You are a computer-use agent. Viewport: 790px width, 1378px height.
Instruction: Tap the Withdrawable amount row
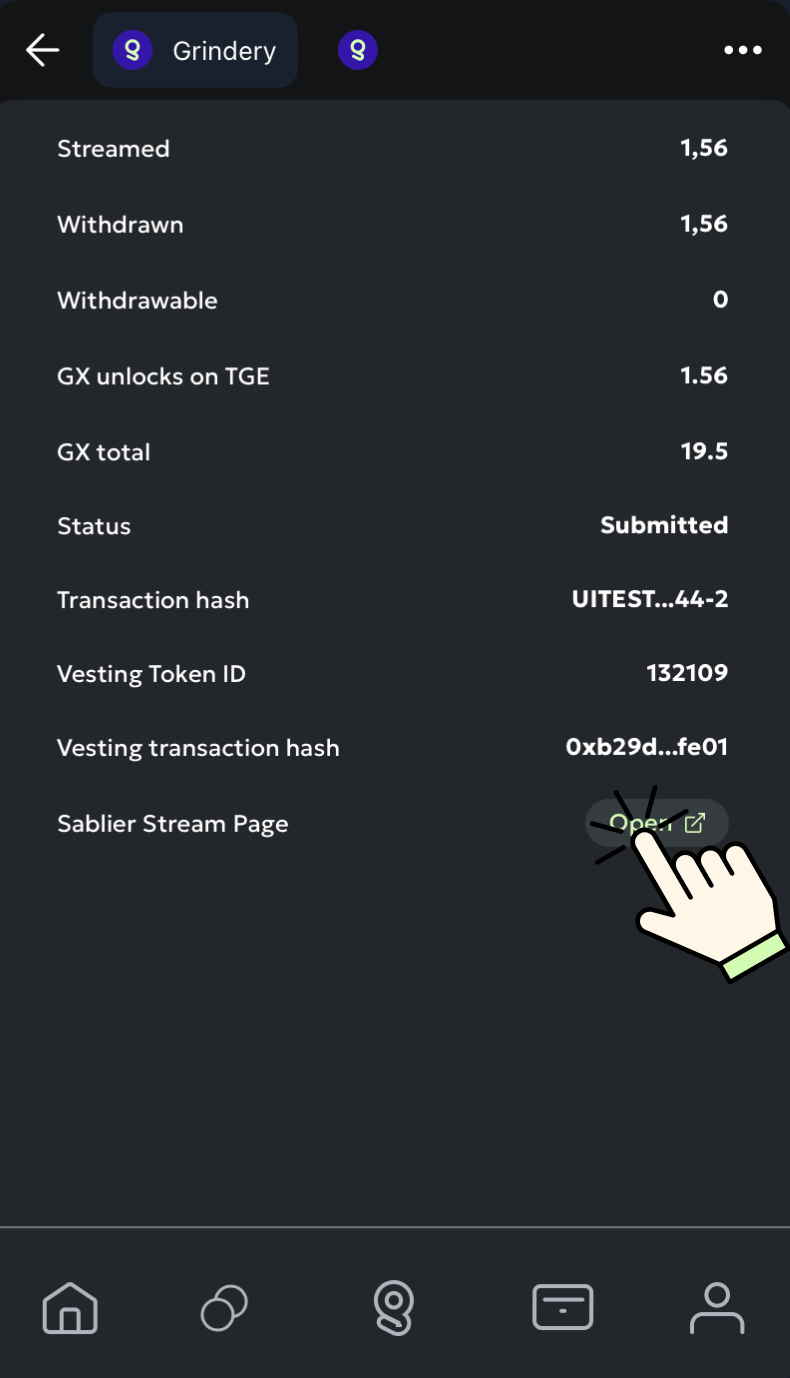coord(393,300)
